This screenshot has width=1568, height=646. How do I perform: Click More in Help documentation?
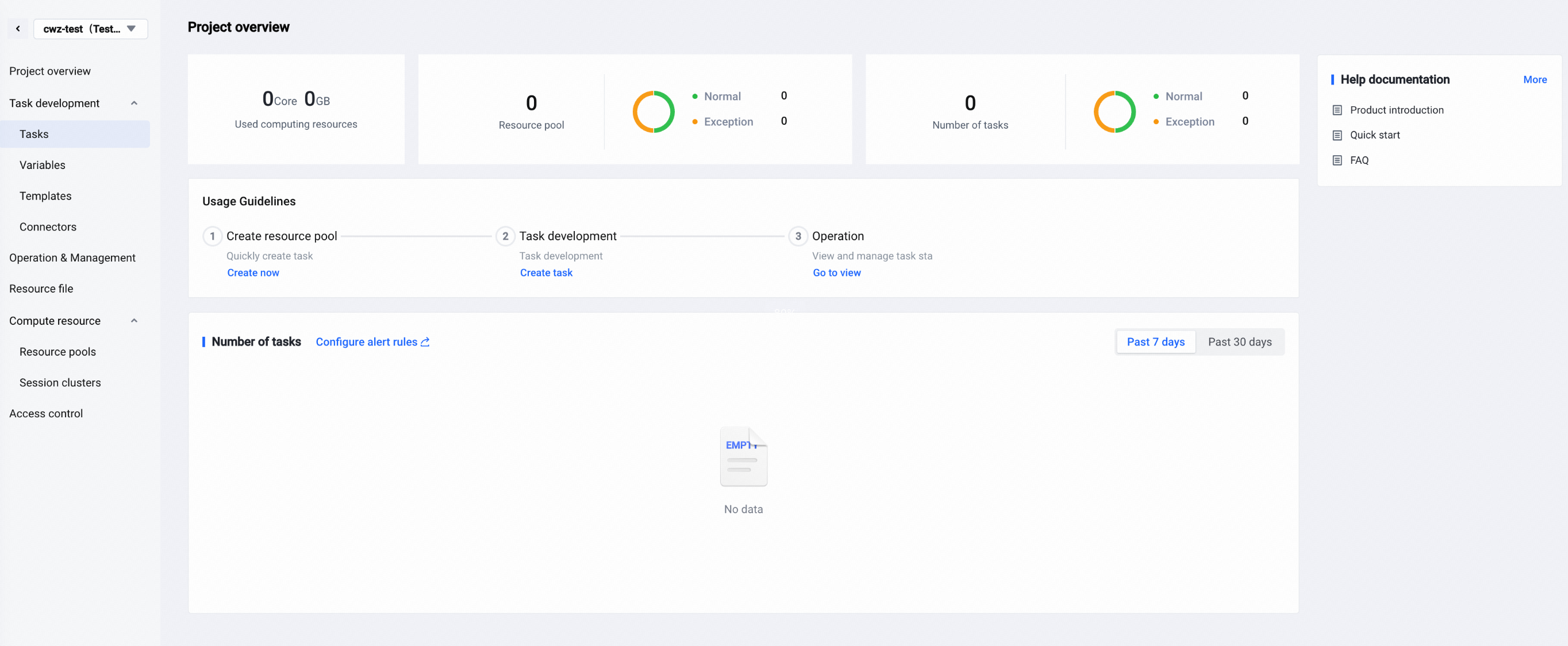1535,80
